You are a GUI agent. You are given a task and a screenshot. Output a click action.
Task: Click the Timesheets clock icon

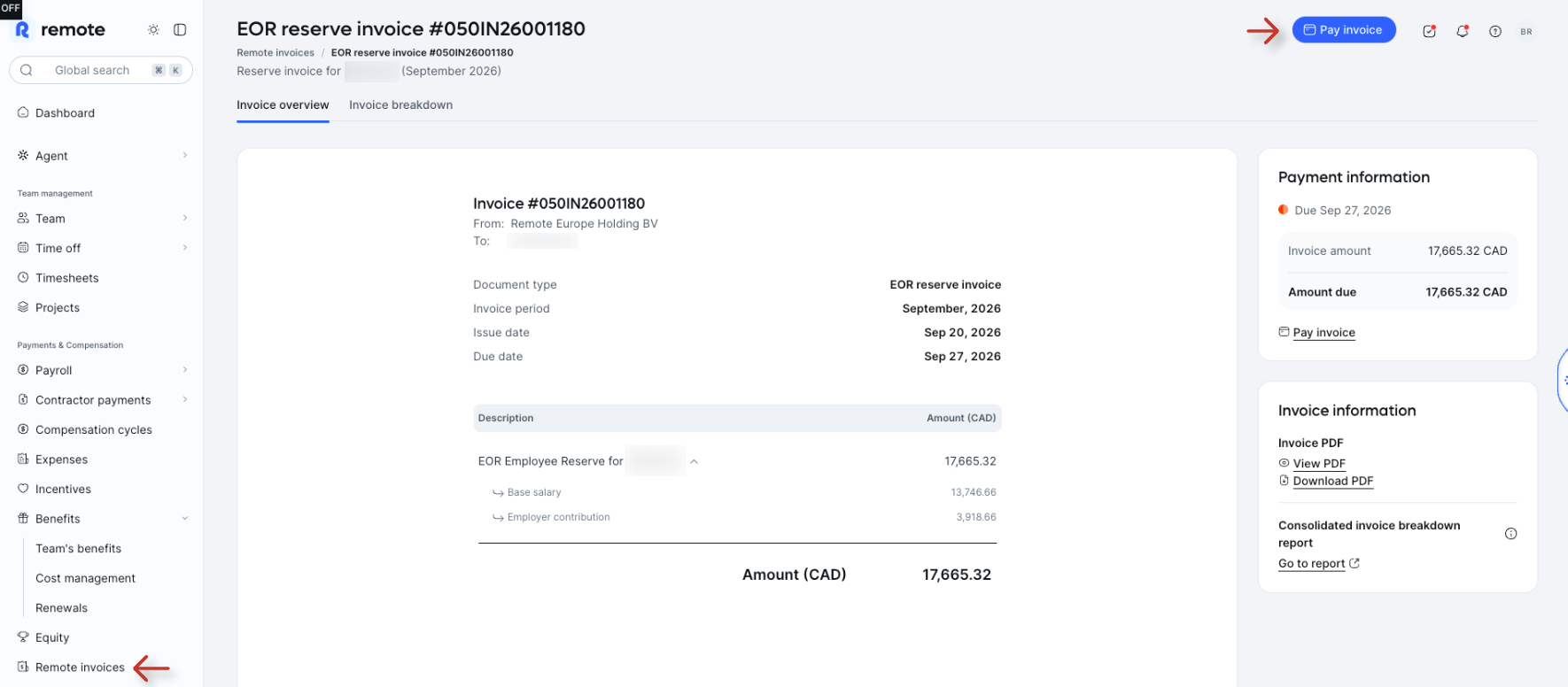(23, 277)
